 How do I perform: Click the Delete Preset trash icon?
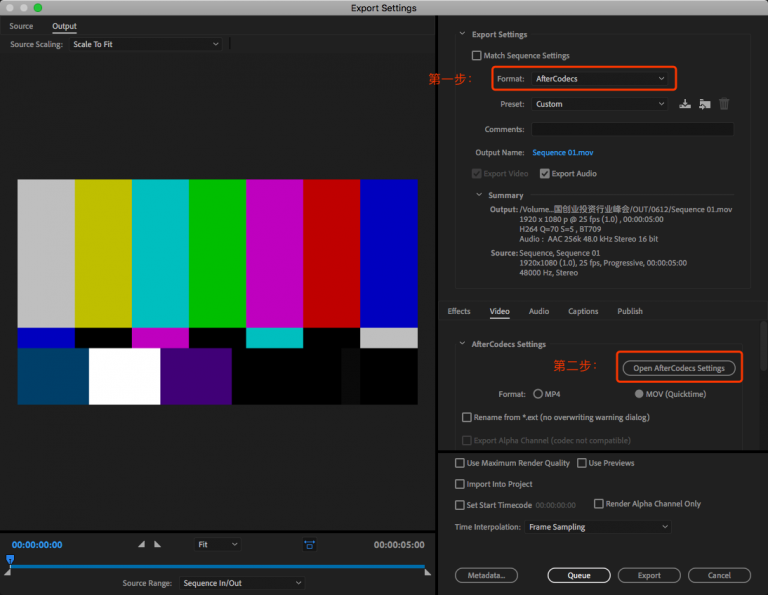click(x=724, y=104)
